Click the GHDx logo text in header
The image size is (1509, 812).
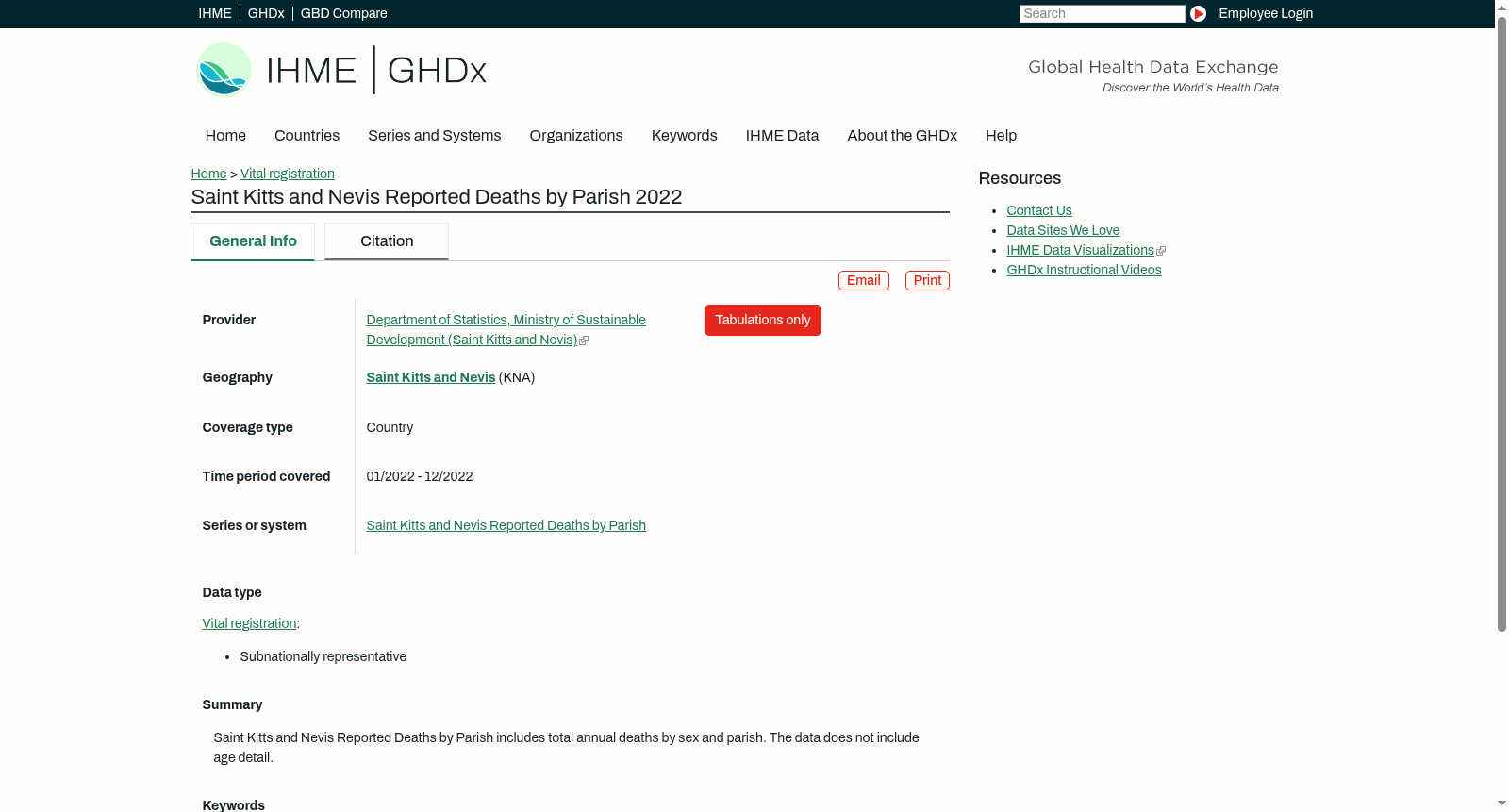pos(437,71)
